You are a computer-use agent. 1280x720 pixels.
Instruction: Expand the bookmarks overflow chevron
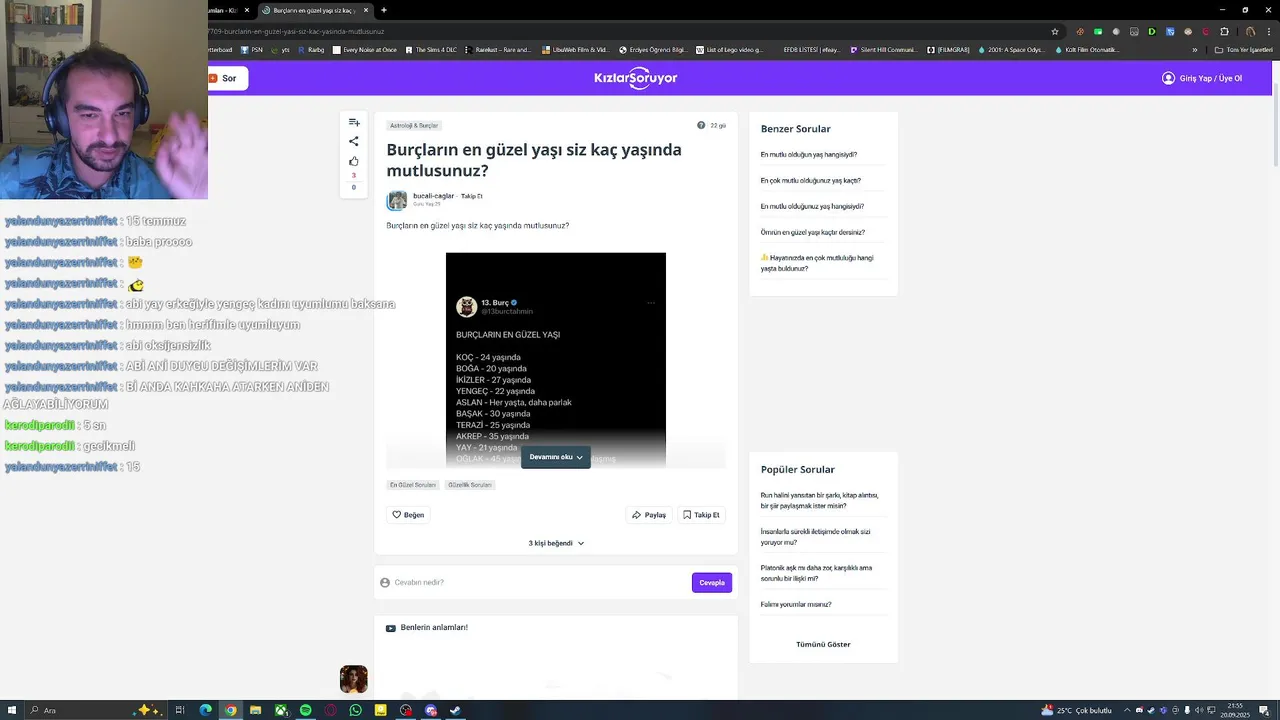pos(1194,50)
